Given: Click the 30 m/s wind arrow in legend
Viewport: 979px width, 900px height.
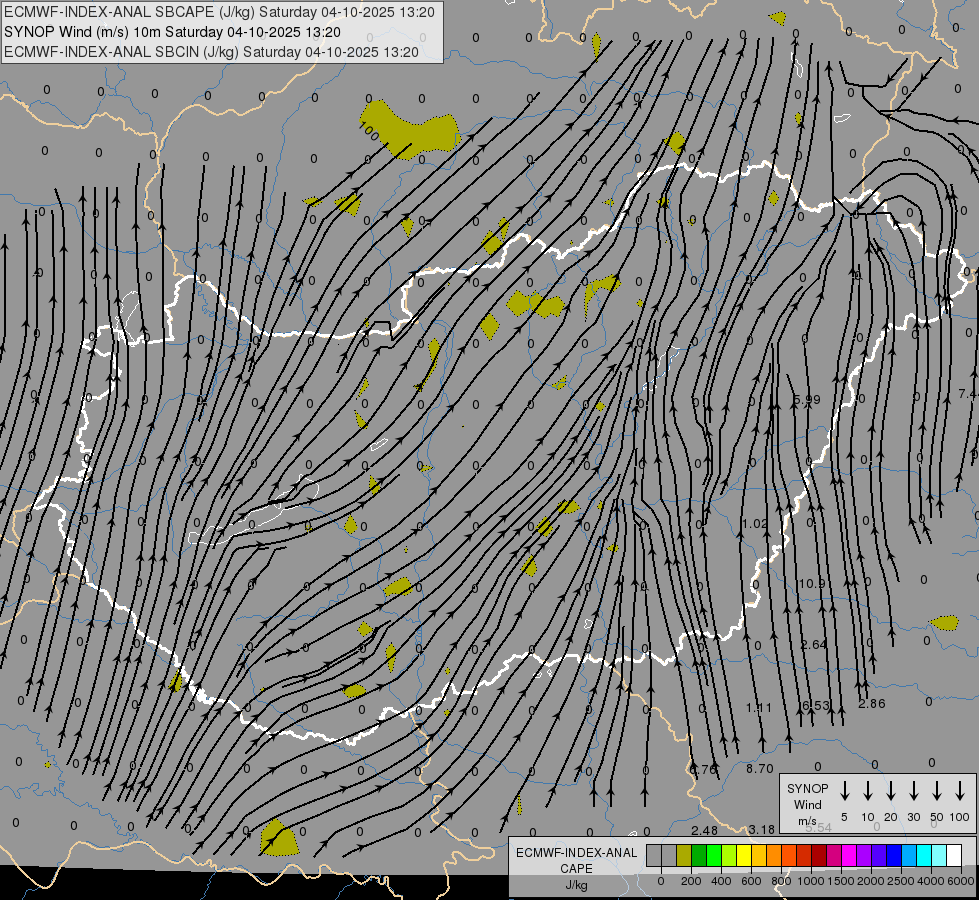Looking at the screenshot, I should [x=913, y=791].
